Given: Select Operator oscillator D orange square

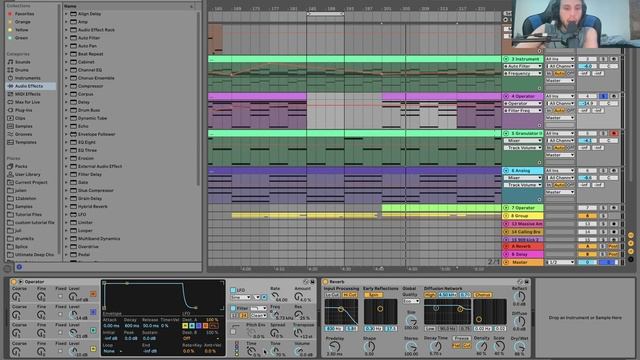Looking at the screenshot, I should coord(93,294).
